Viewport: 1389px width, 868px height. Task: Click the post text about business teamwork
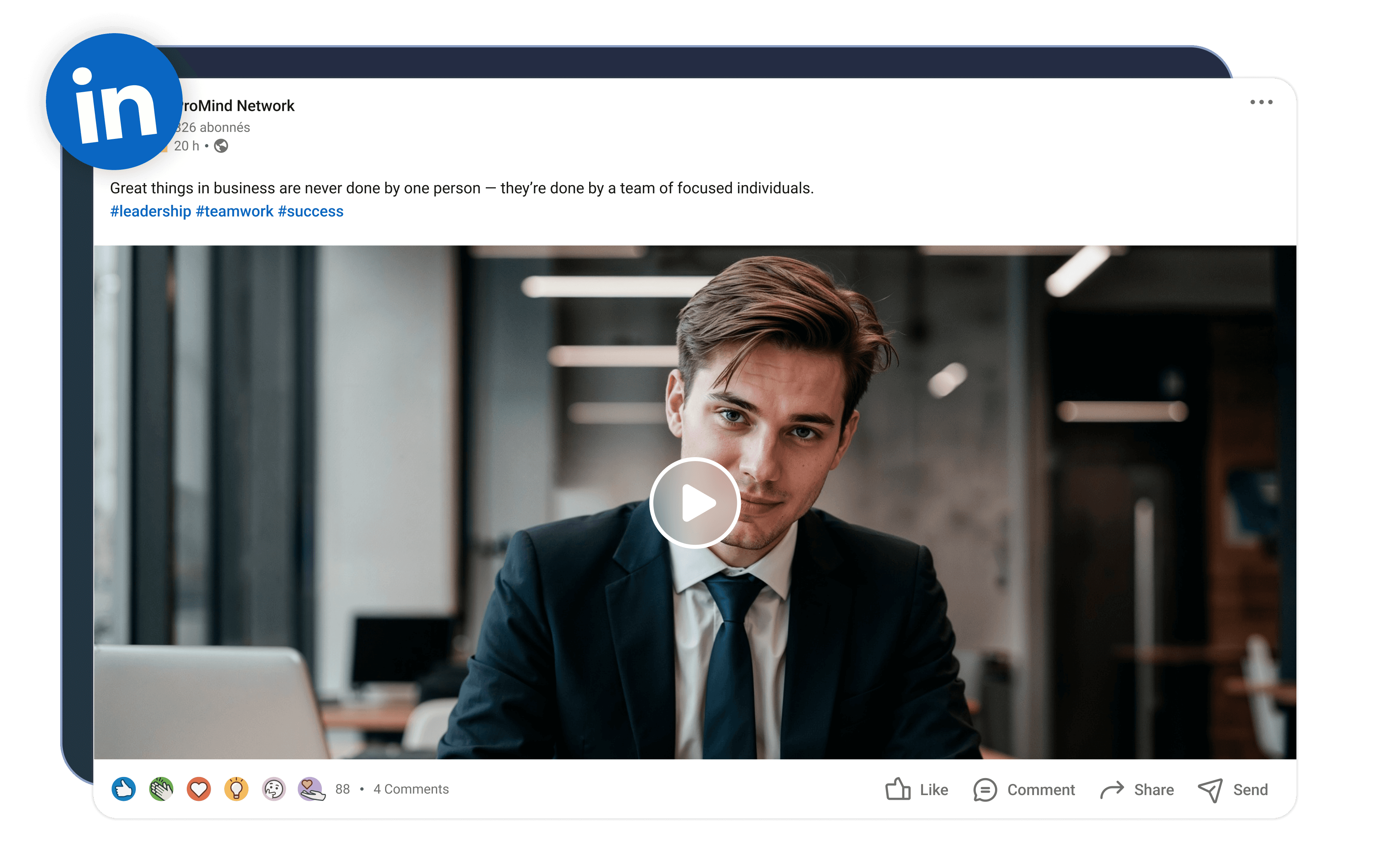click(x=461, y=188)
